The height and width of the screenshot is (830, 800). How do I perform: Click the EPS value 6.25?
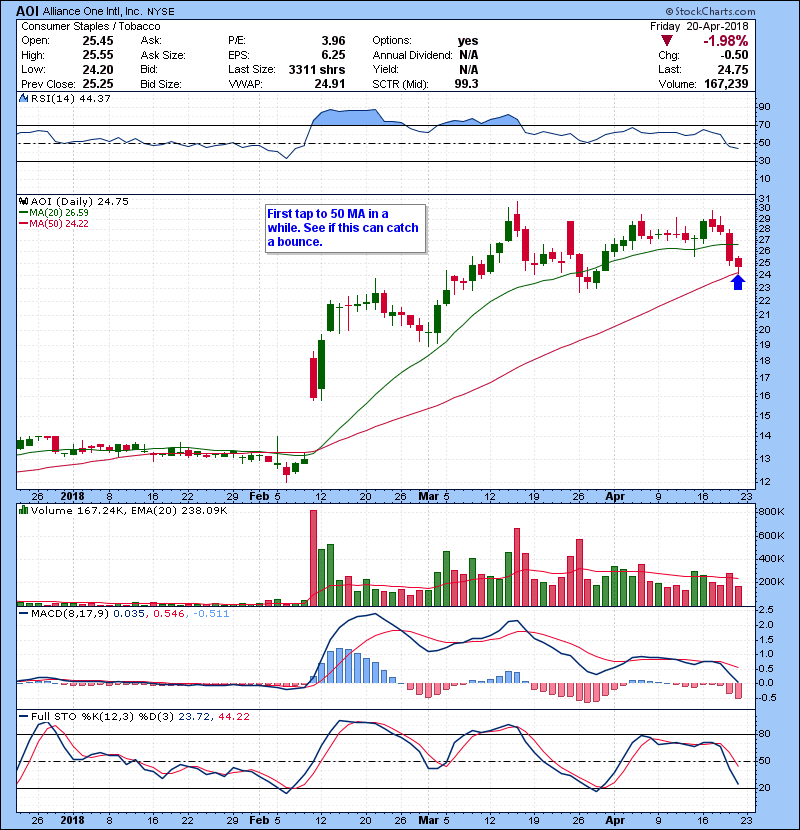point(333,55)
